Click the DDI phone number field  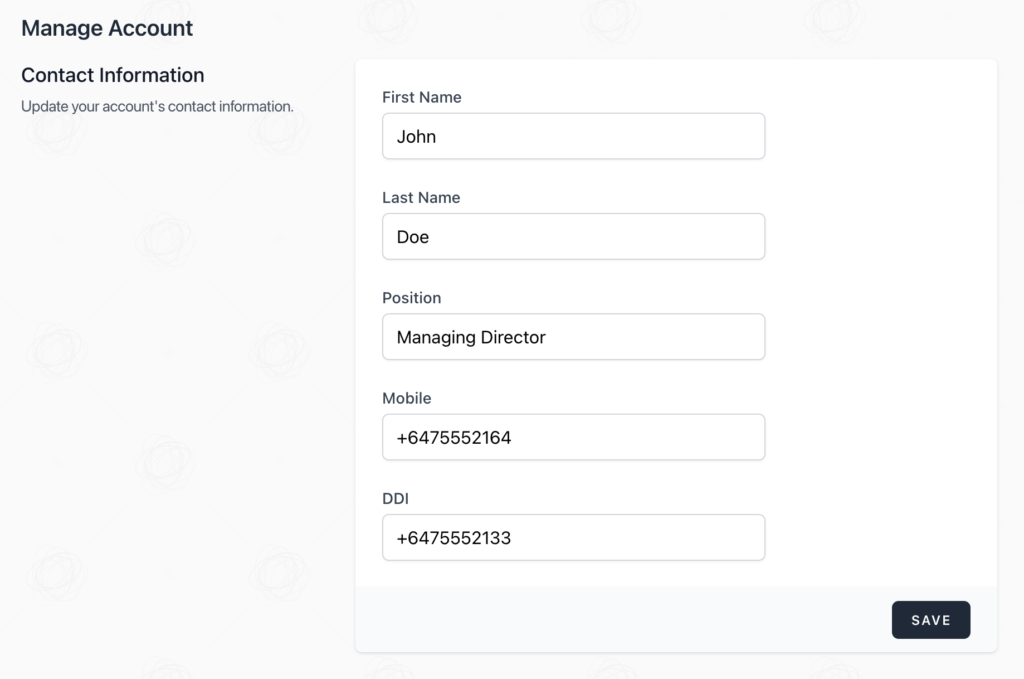point(573,537)
